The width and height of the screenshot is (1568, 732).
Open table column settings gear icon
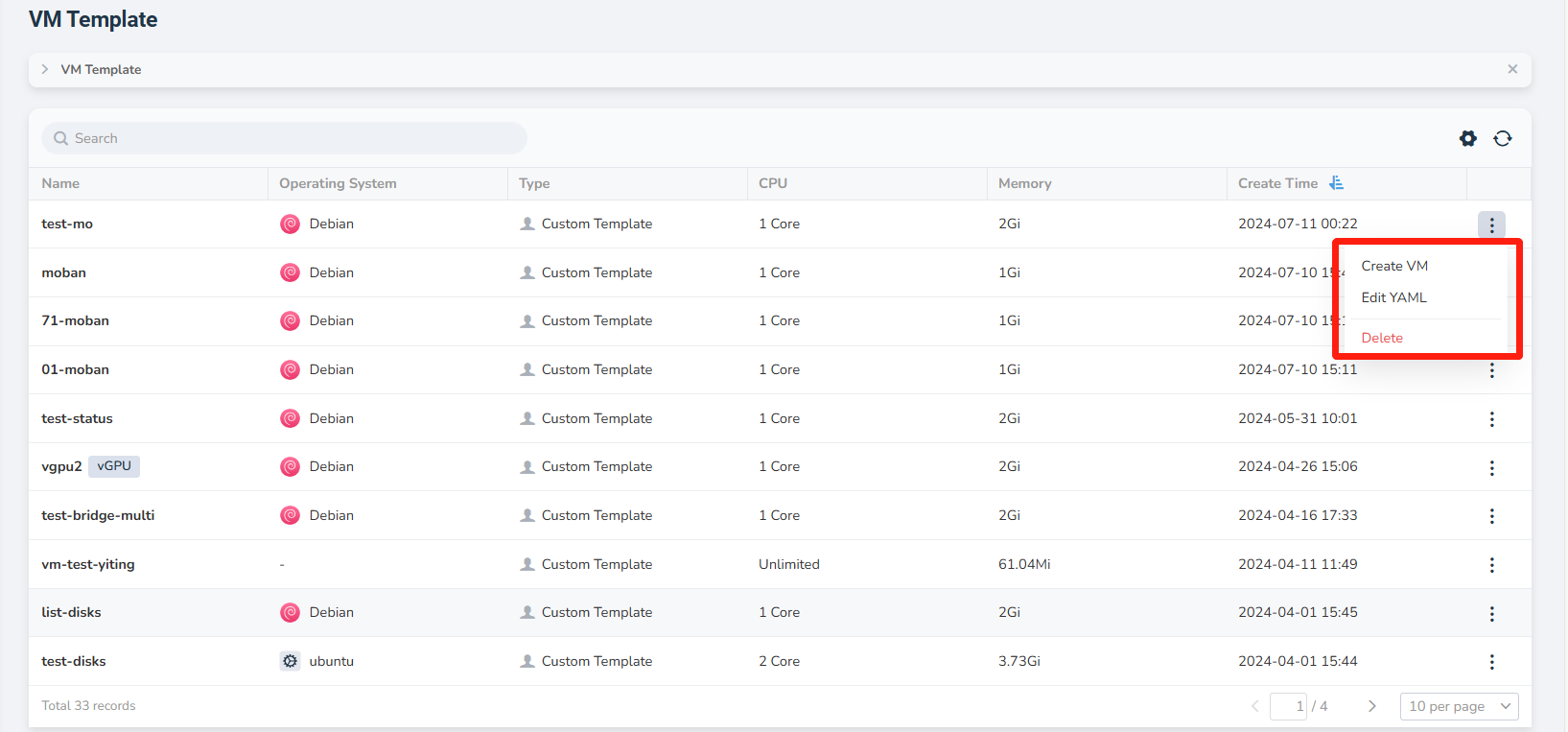[x=1467, y=138]
